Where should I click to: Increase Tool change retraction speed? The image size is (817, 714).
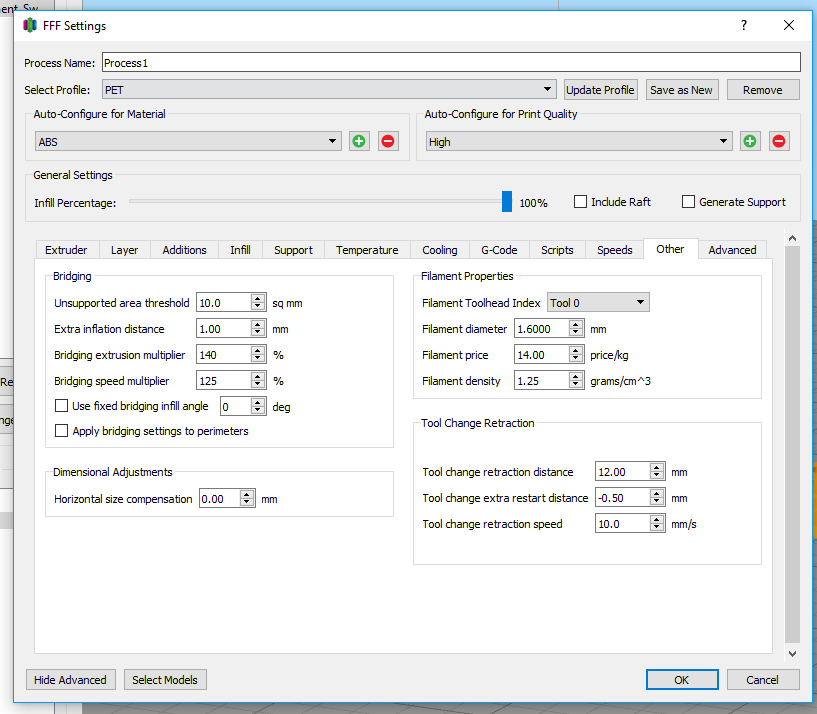(657, 520)
